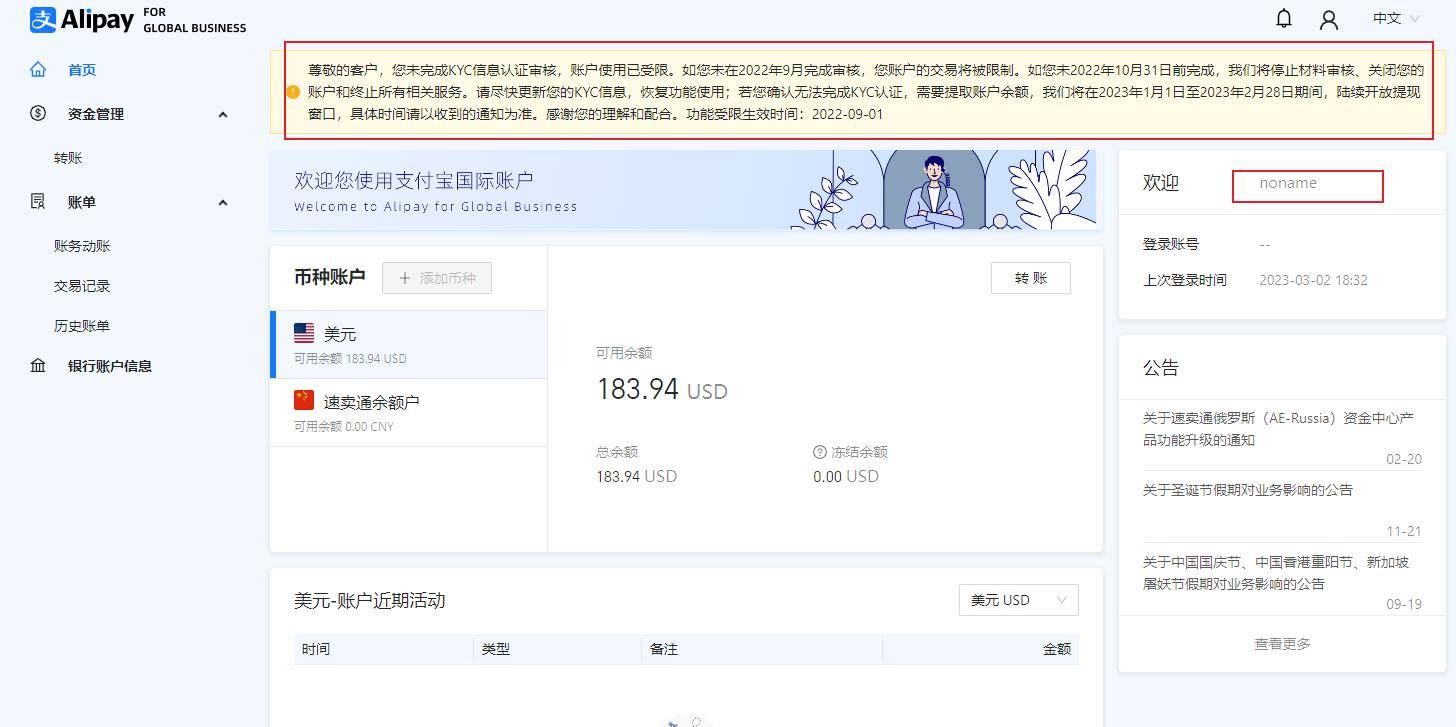1456x727 pixels.
Task: Click the 添加币种 button
Action: (437, 278)
